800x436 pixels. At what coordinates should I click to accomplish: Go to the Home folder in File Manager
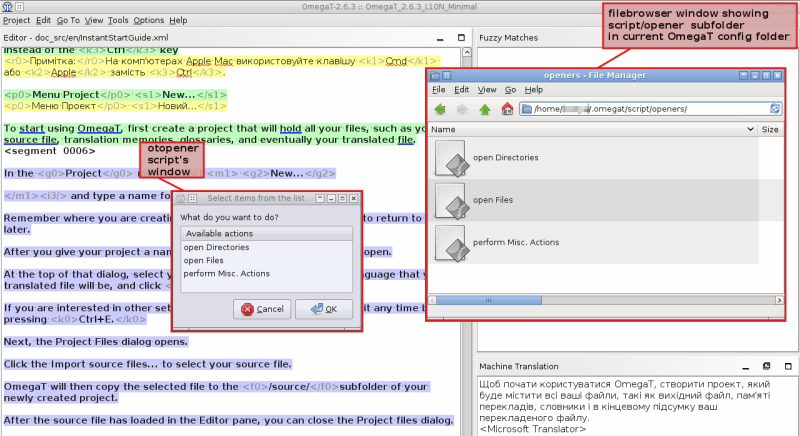pyautogui.click(x=507, y=108)
